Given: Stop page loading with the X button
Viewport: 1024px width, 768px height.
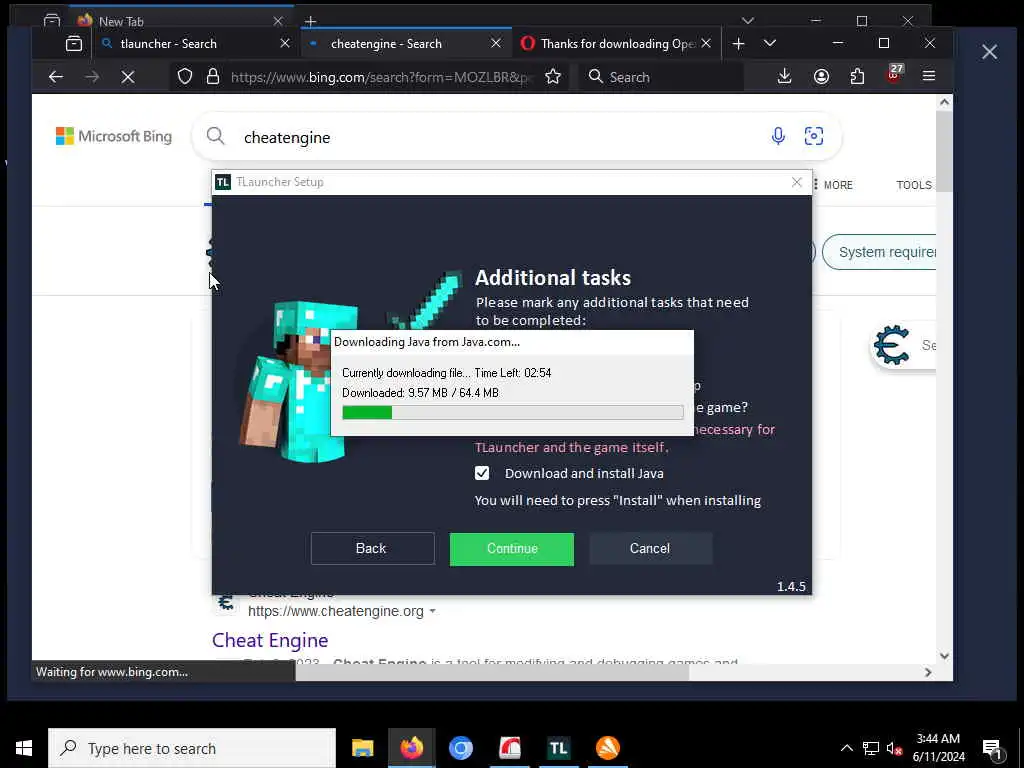Looking at the screenshot, I should [128, 77].
